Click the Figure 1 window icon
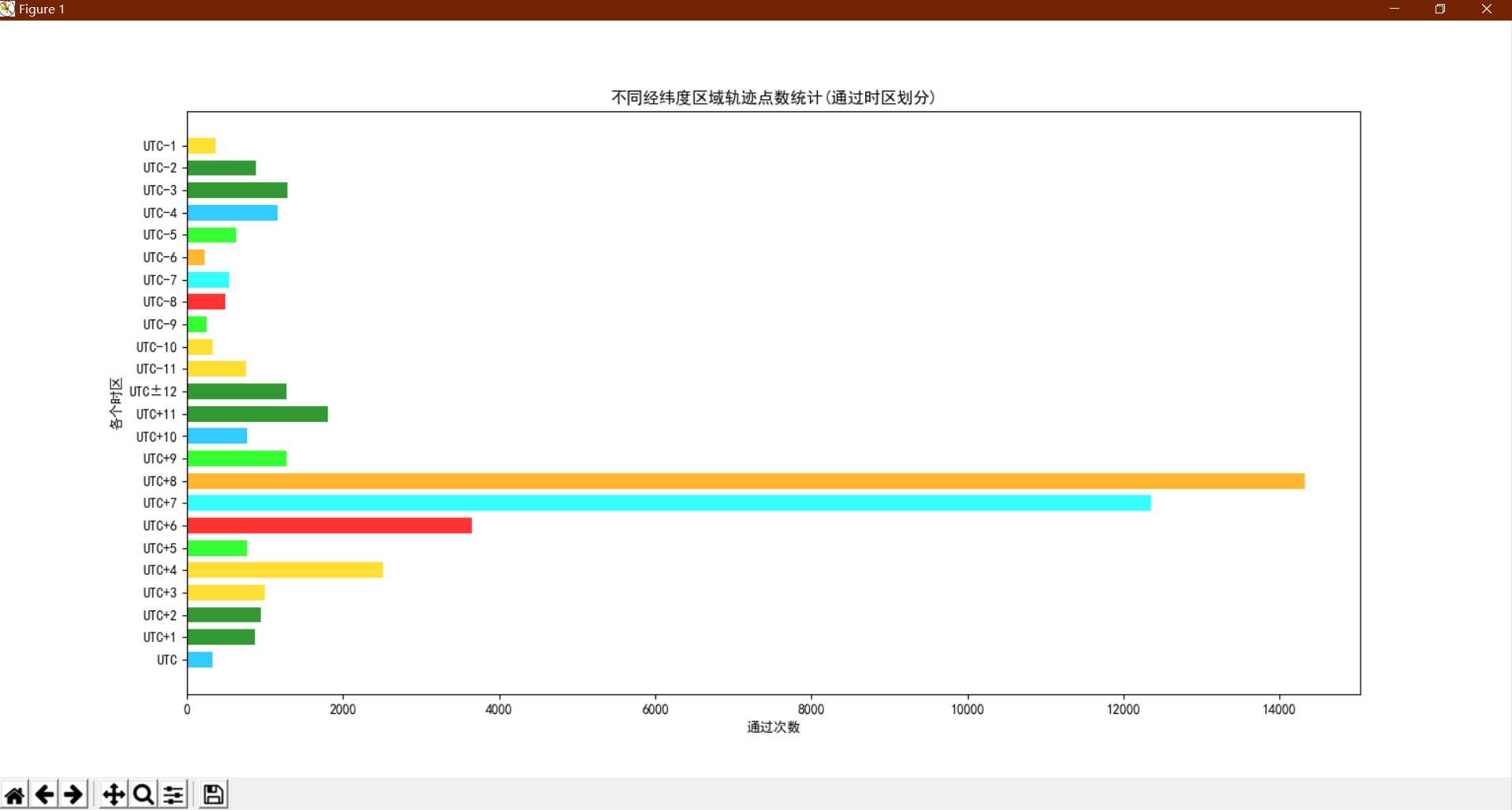 8,9
